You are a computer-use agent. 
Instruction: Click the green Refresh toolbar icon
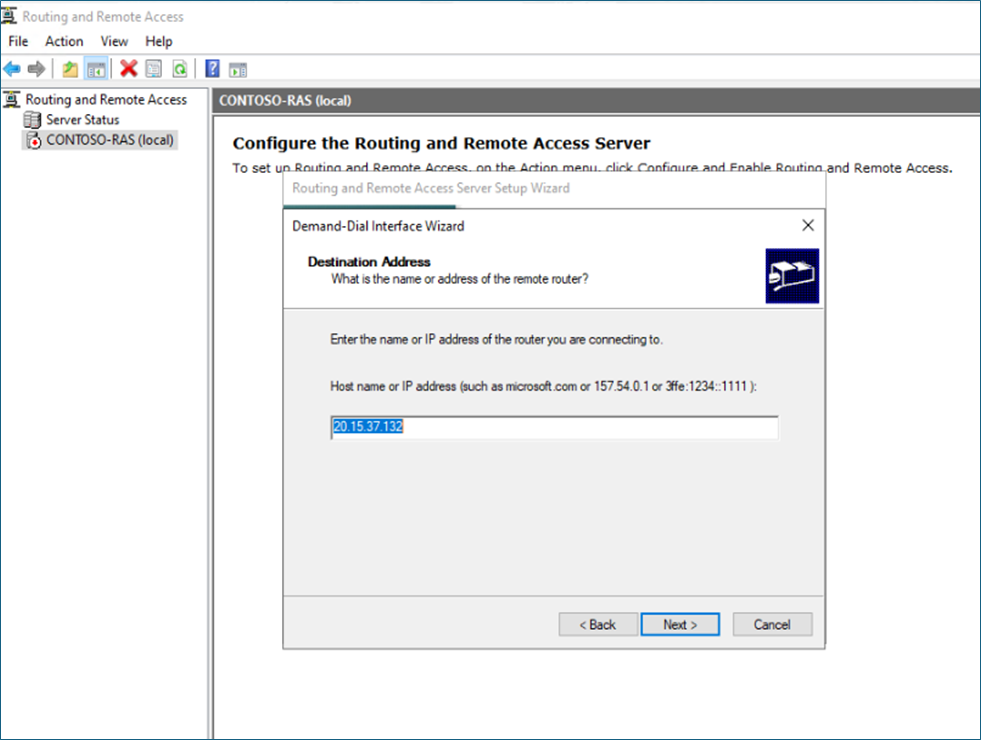coord(179,69)
